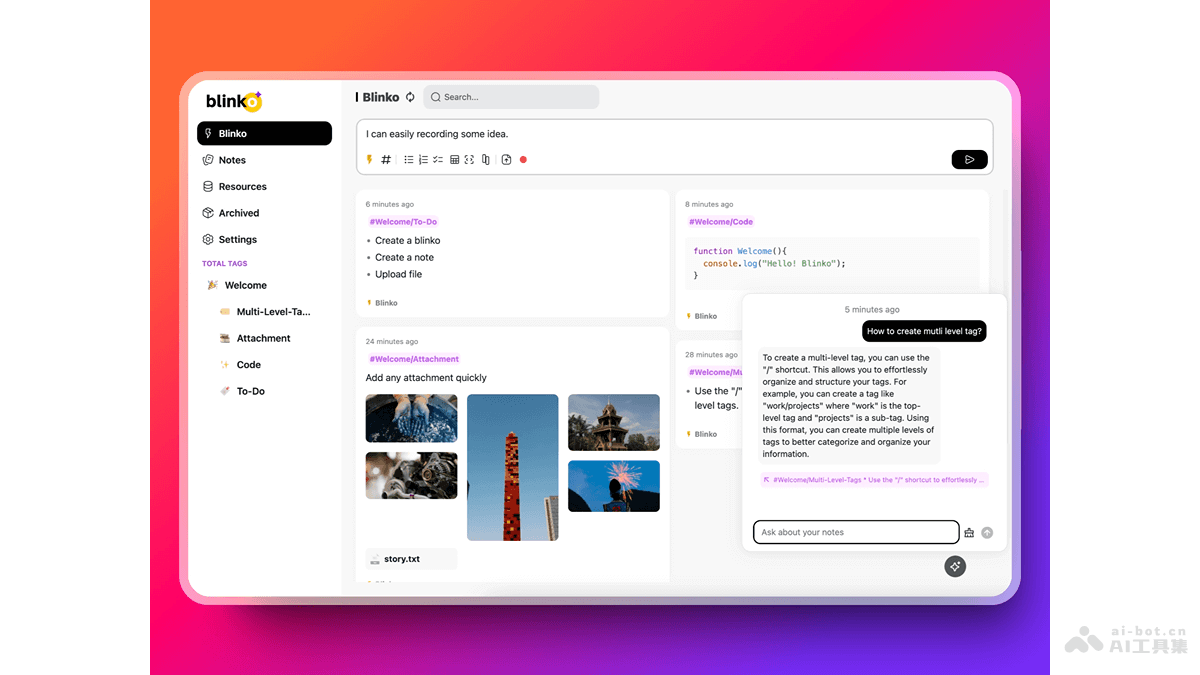Toggle the red recording dot in editor
This screenshot has height=675, width=1200.
[523, 159]
